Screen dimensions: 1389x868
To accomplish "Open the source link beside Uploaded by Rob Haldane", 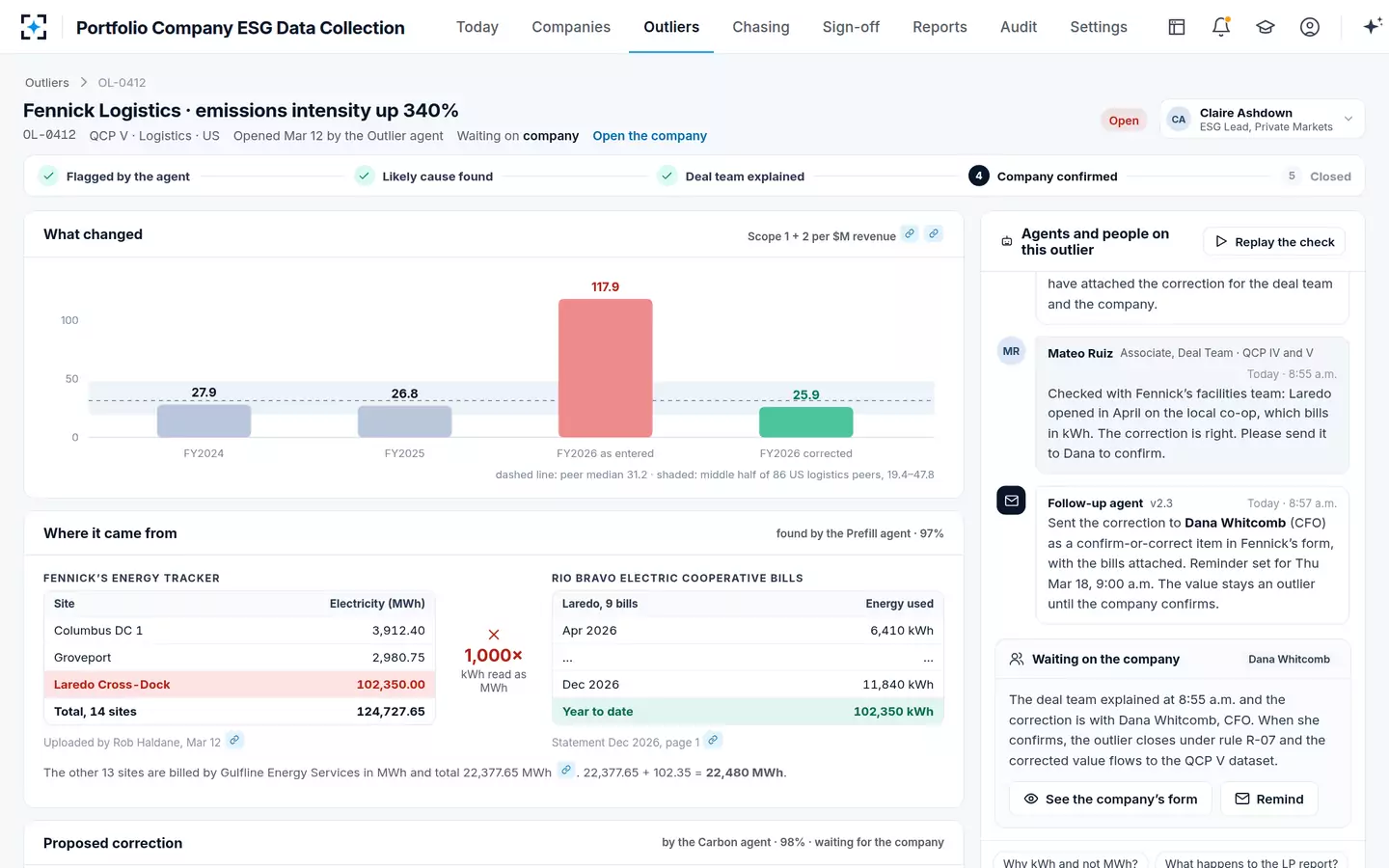I will click(x=234, y=741).
